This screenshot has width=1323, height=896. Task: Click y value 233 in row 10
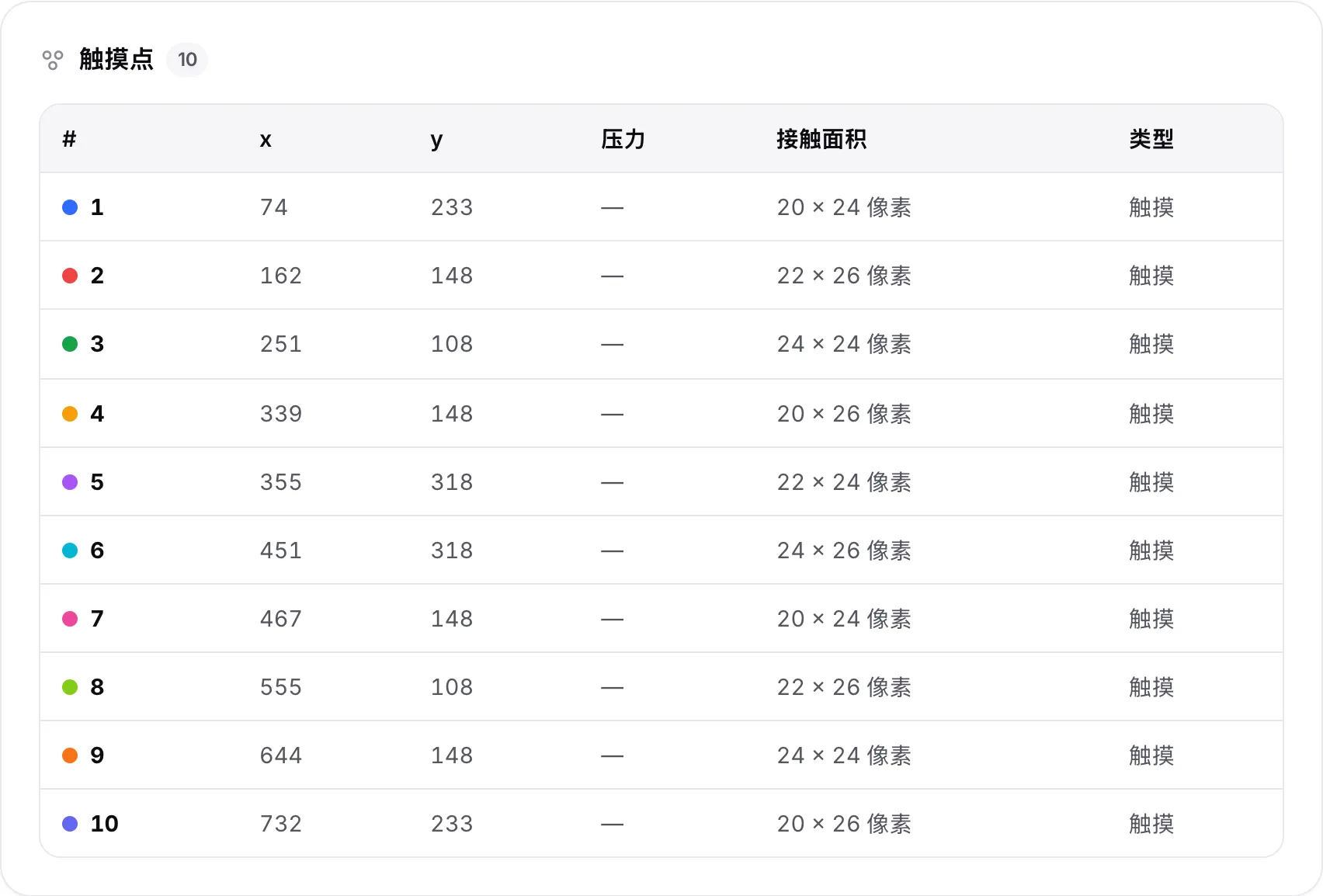pyautogui.click(x=452, y=824)
